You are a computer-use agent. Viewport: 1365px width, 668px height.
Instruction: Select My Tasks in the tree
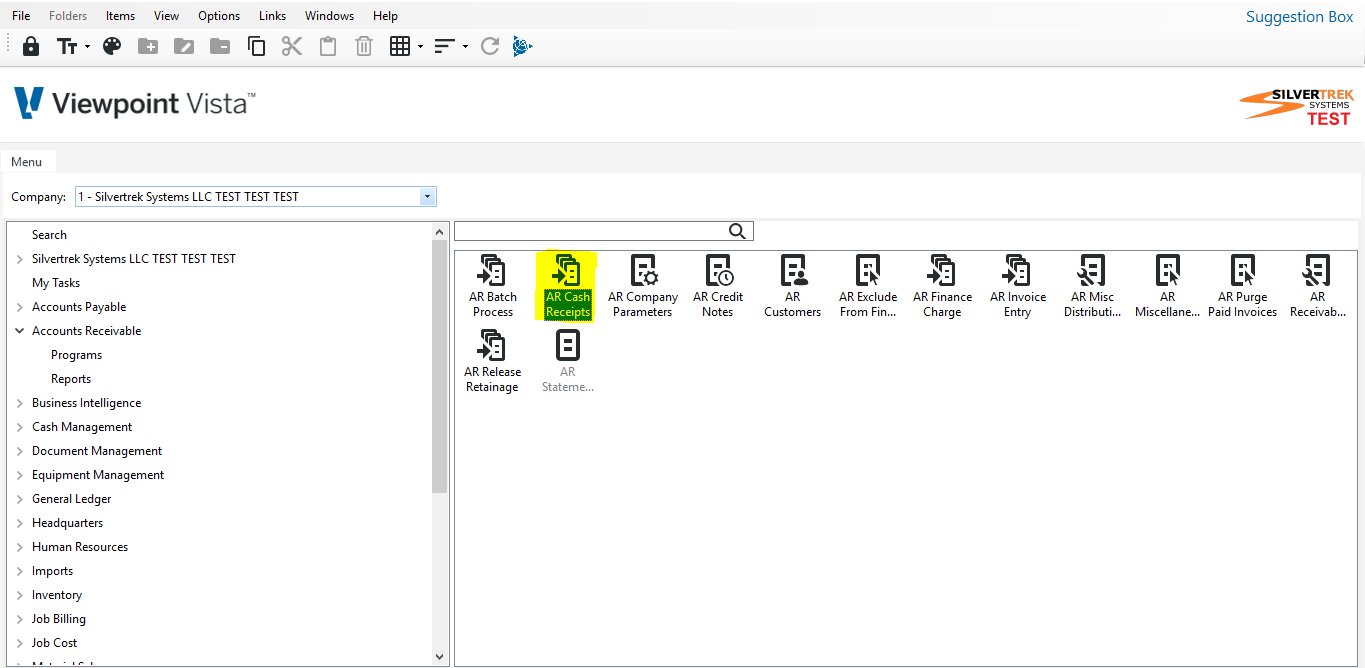(56, 283)
